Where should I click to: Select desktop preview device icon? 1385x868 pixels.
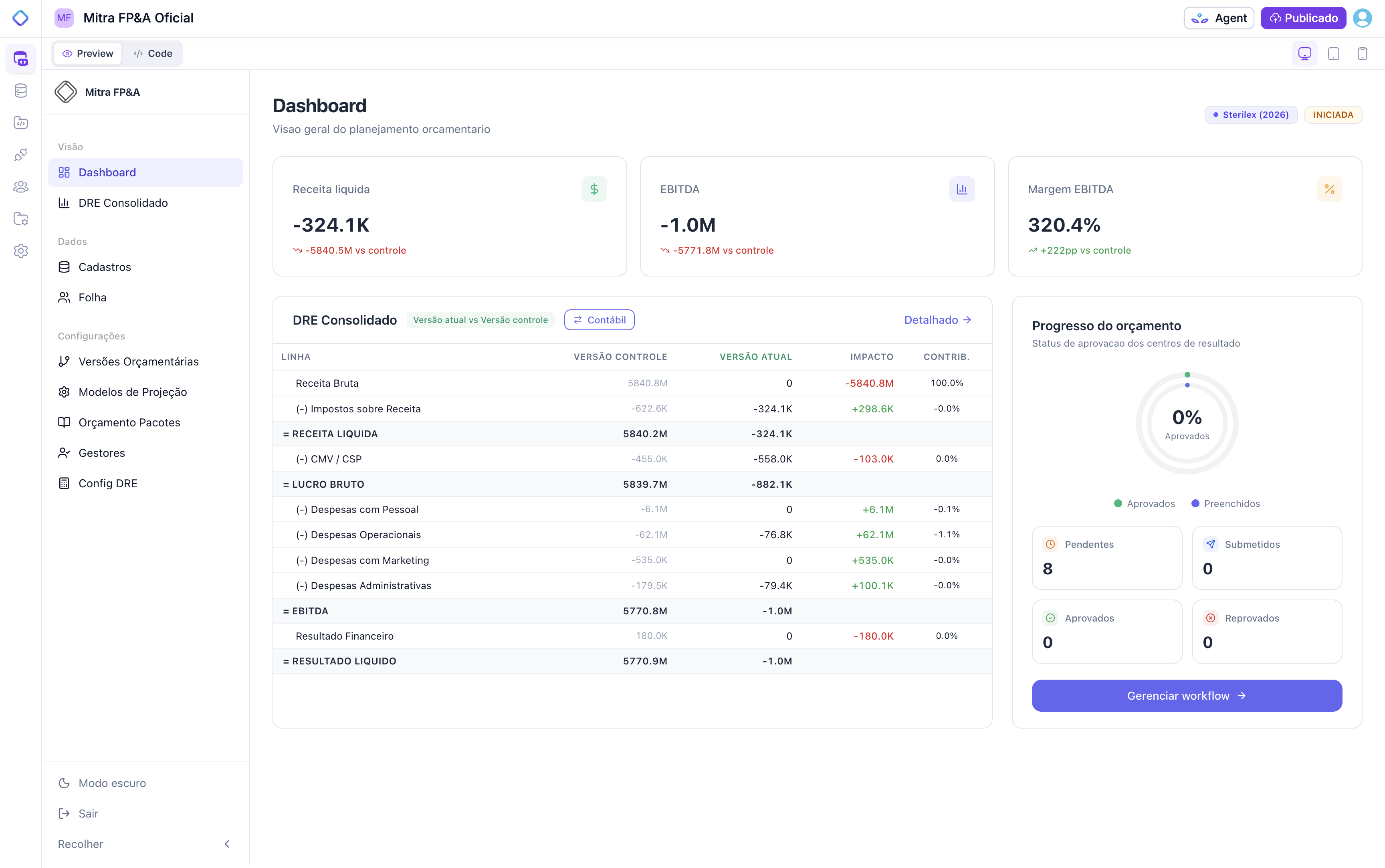click(x=1304, y=53)
